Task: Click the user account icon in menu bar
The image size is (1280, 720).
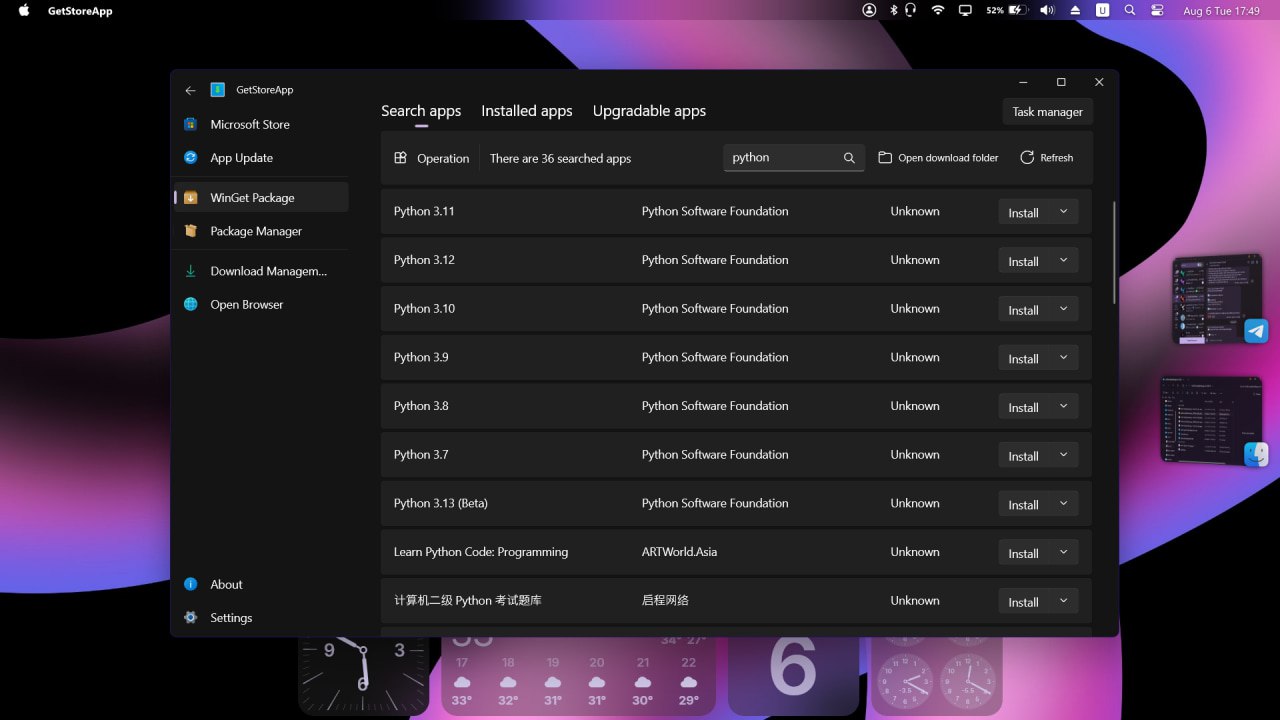Action: coord(869,10)
